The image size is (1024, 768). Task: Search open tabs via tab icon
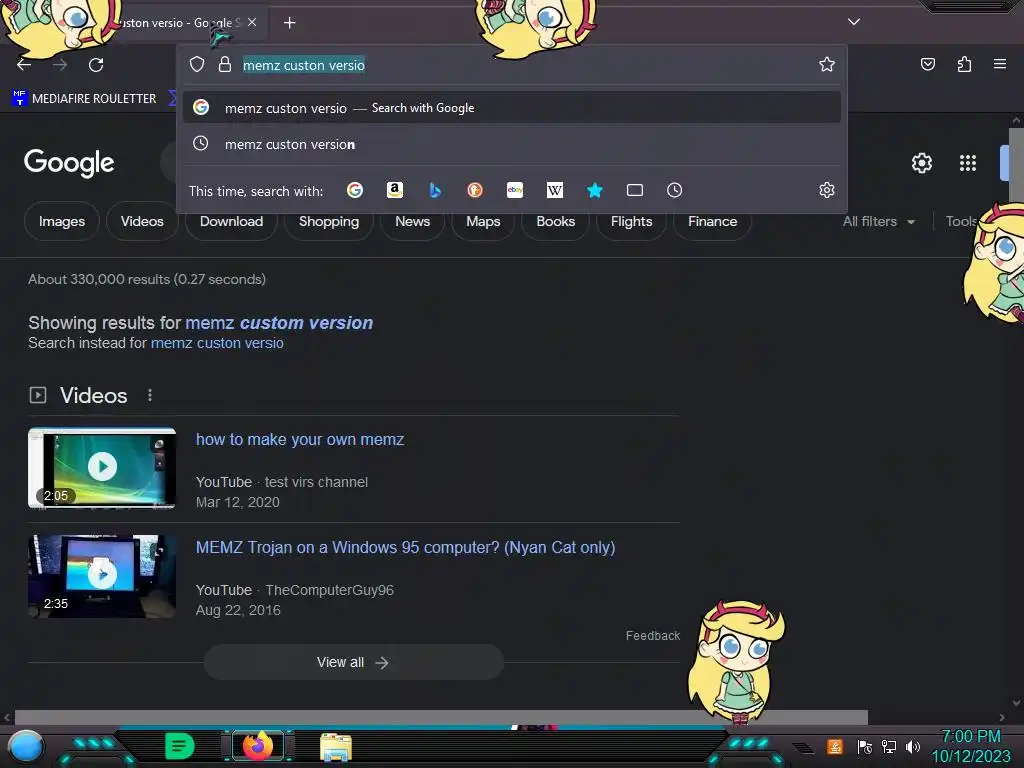pyautogui.click(x=635, y=190)
